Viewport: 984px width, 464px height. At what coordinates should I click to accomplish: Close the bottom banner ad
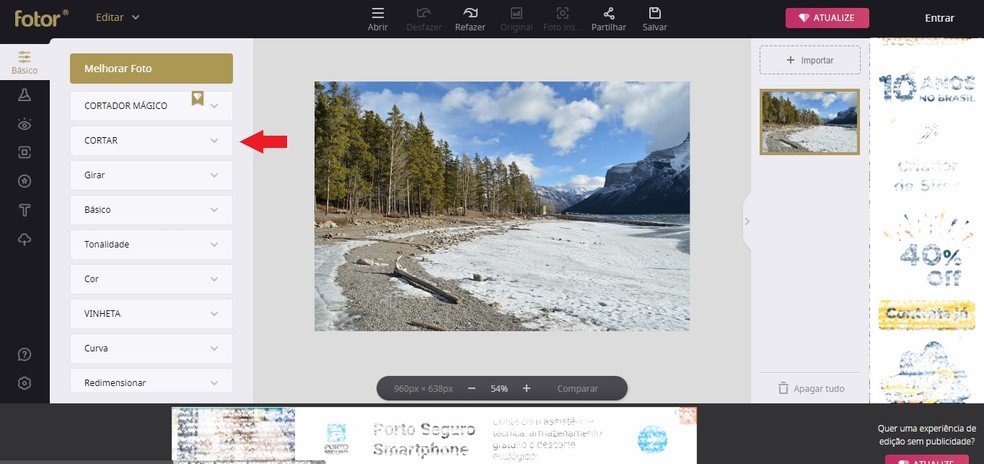point(688,415)
